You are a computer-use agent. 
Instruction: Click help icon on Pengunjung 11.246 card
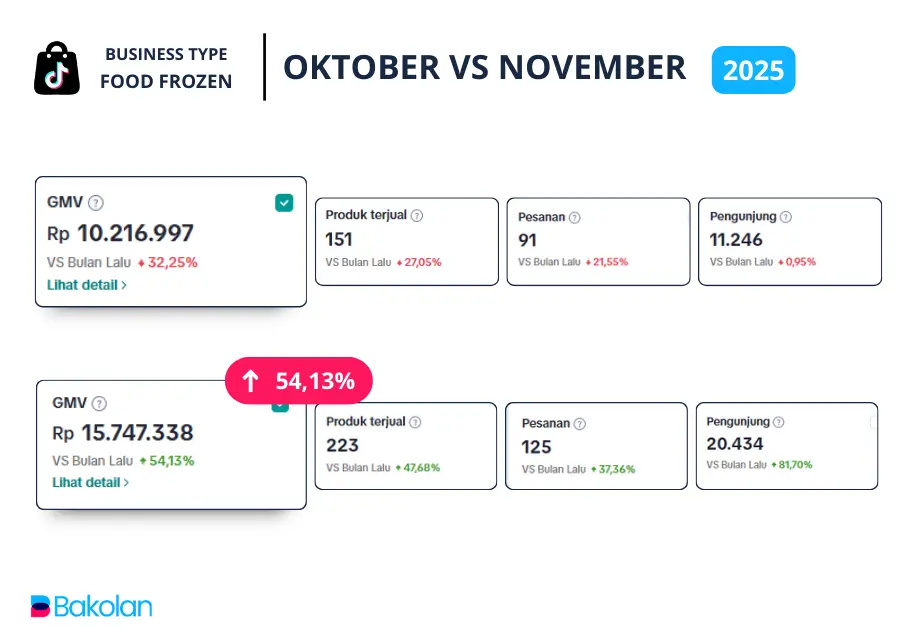click(786, 216)
